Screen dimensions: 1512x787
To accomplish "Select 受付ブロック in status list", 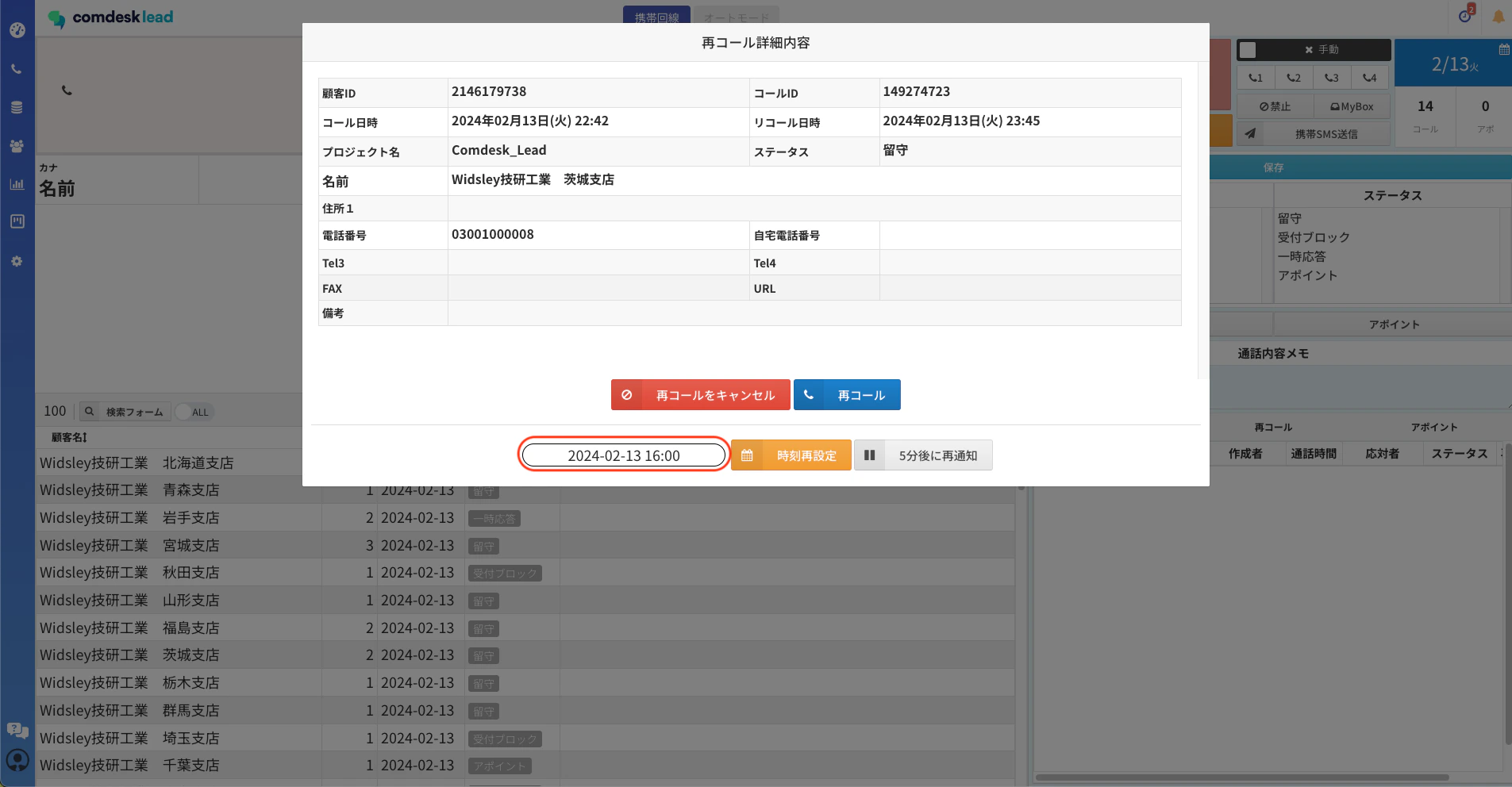I will pos(1314,237).
